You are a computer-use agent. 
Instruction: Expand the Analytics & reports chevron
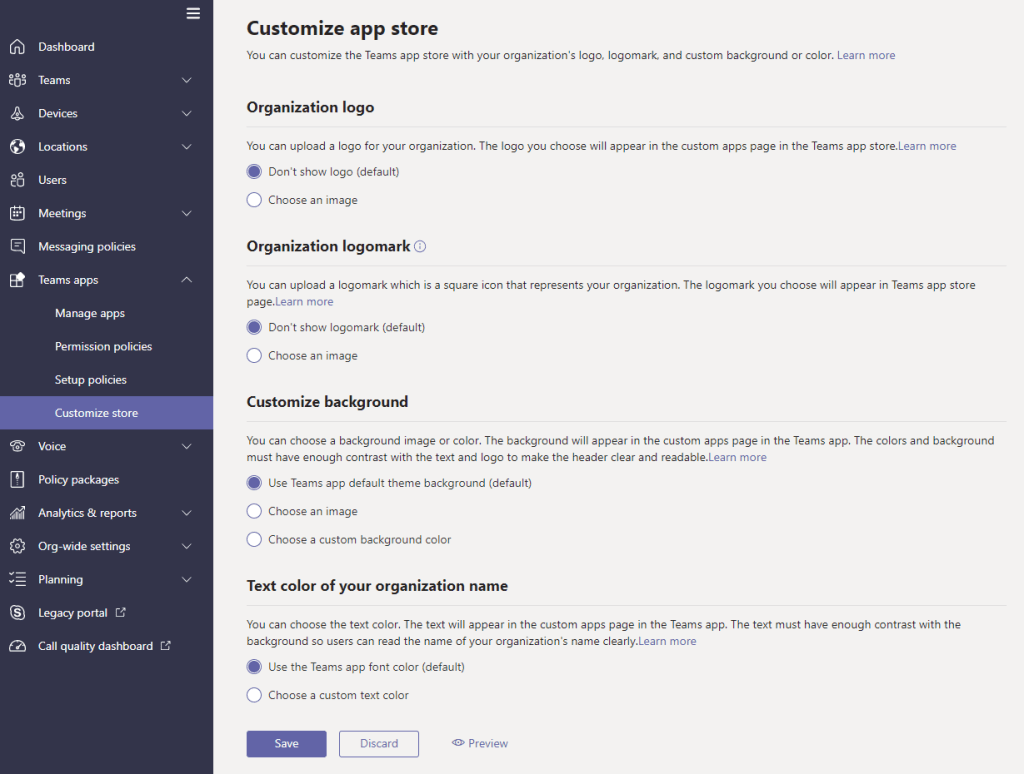(x=187, y=513)
